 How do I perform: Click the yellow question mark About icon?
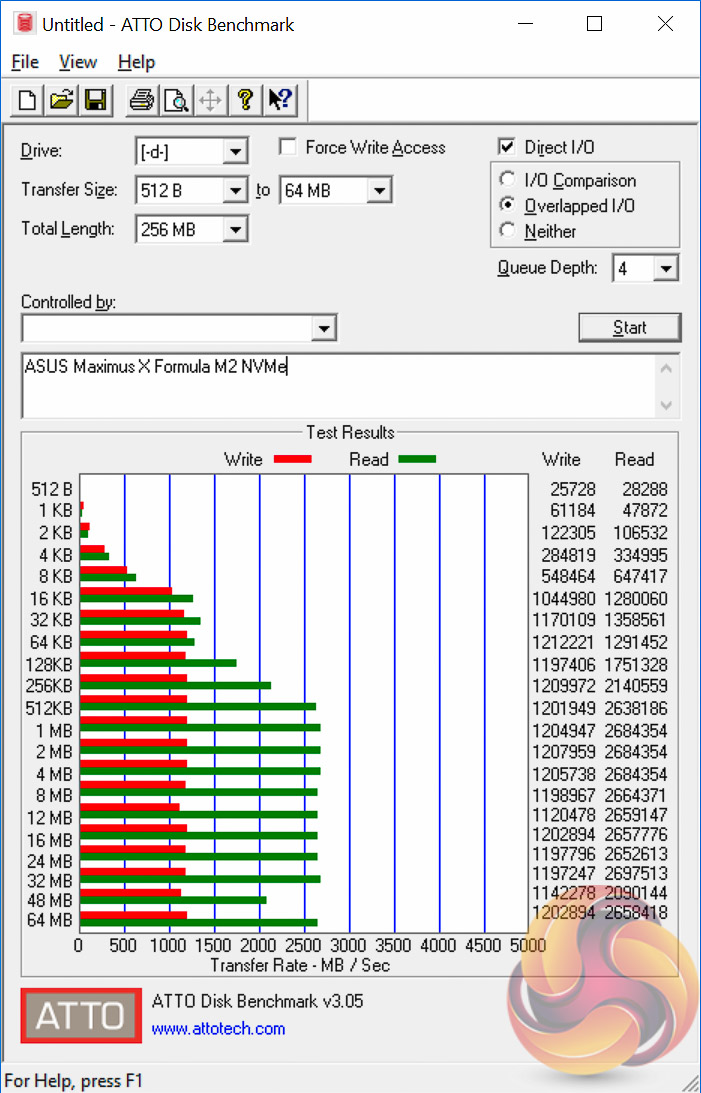pos(245,100)
